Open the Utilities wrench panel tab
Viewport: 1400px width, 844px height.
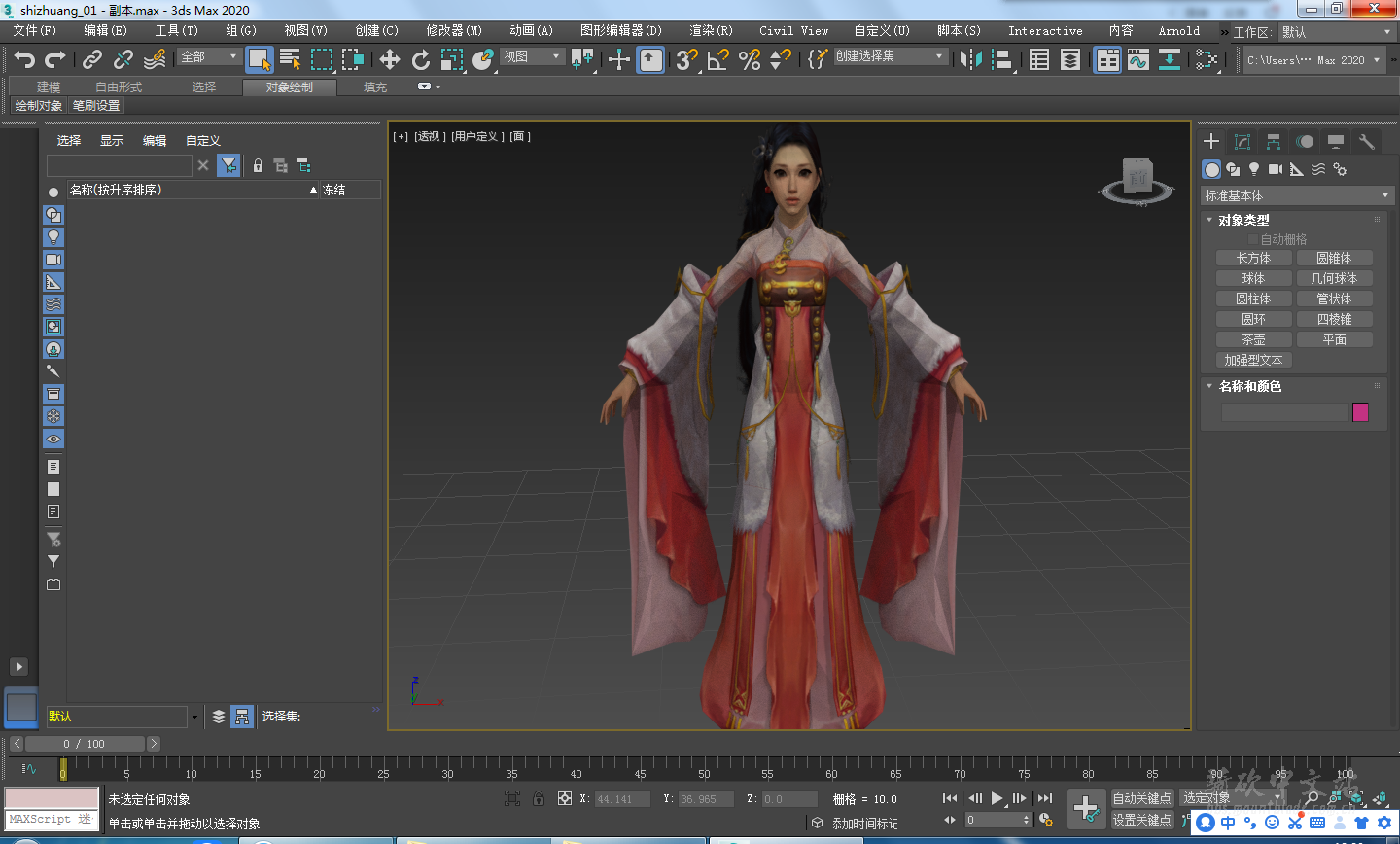click(x=1366, y=142)
